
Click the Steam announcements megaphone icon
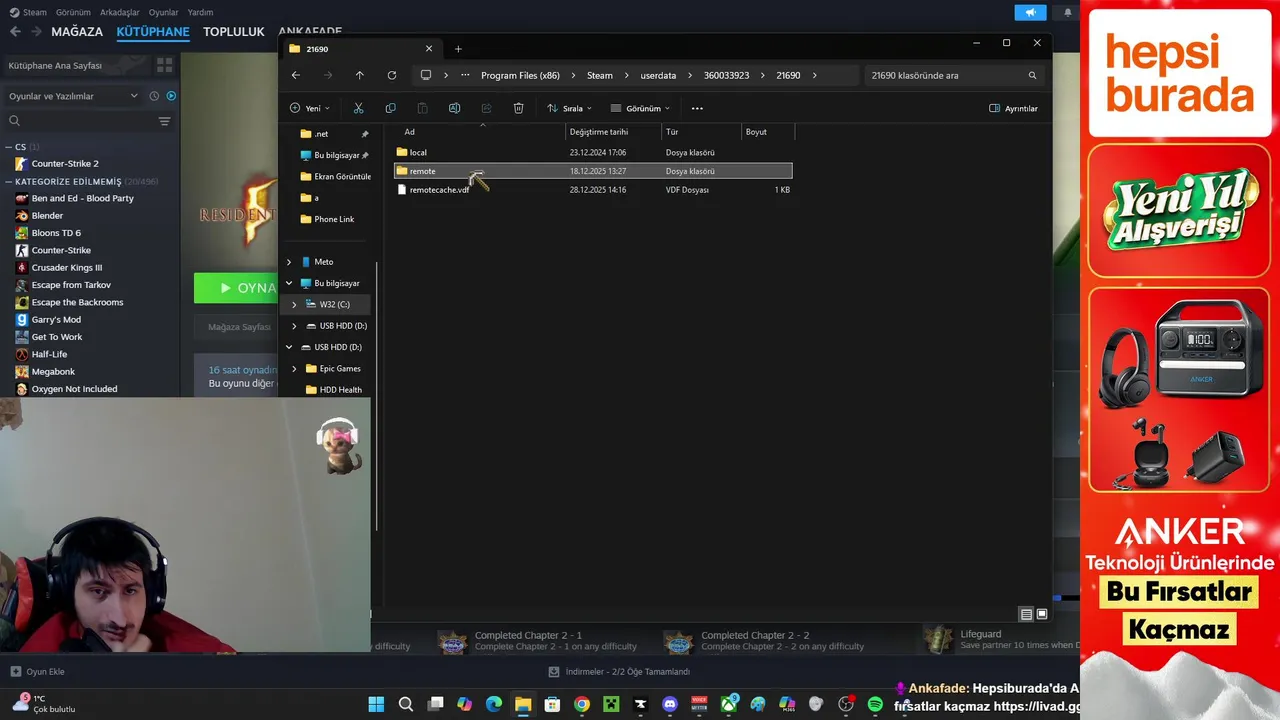coord(1030,12)
